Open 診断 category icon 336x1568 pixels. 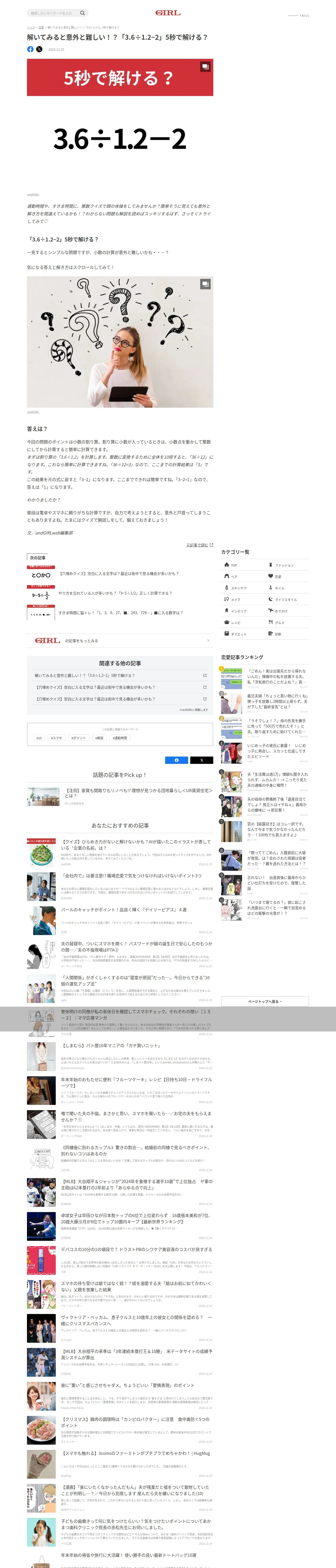point(271,634)
